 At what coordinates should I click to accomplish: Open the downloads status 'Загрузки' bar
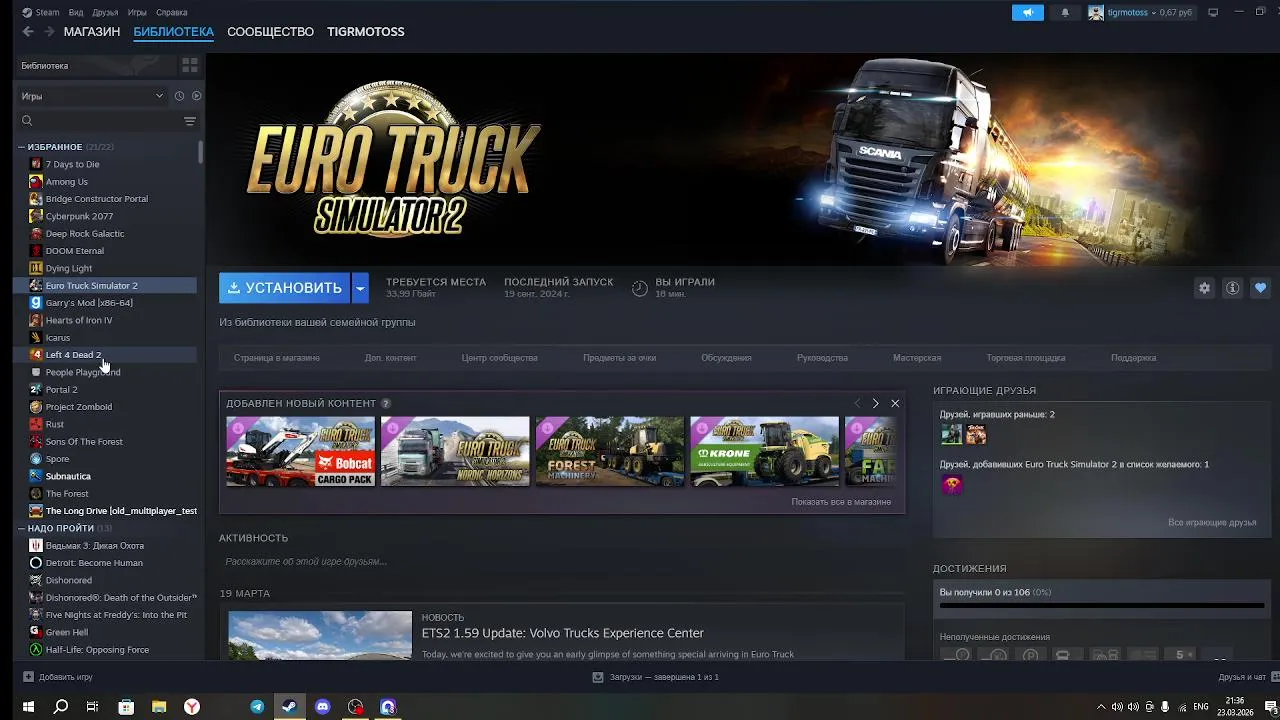[655, 677]
